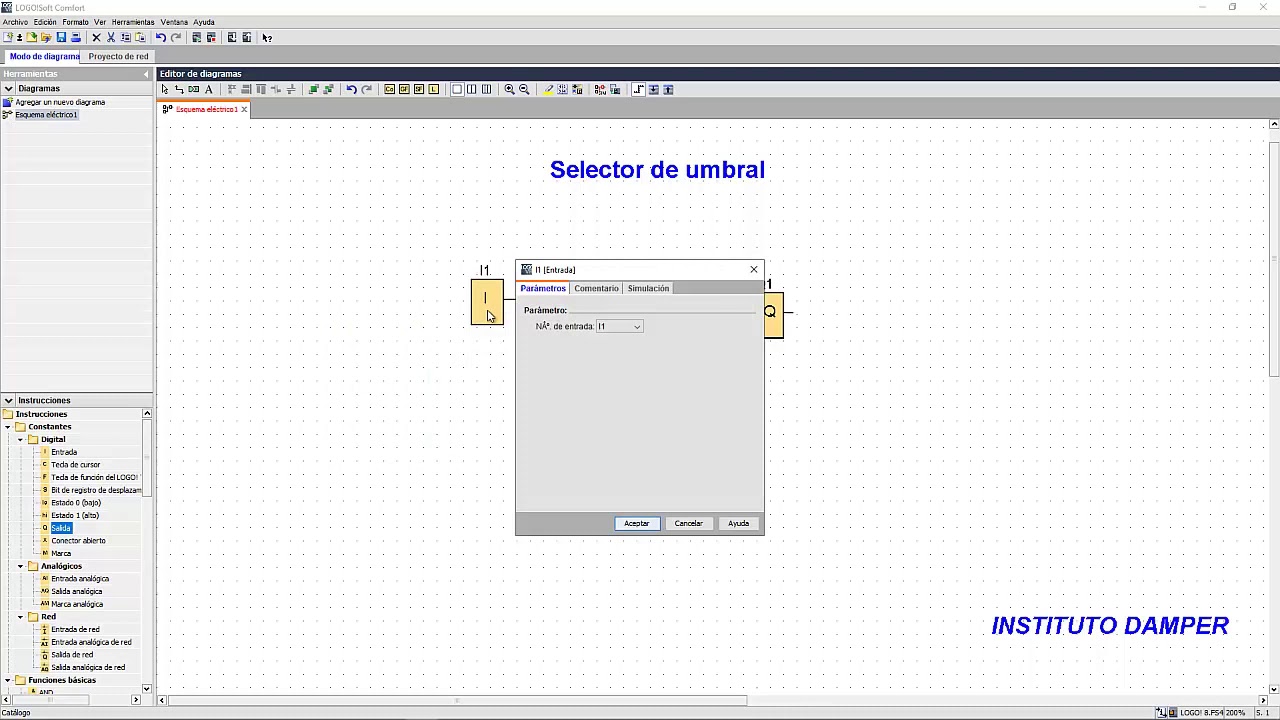Open the Ayuda menu
Screen dimensions: 1280x720
tap(204, 22)
